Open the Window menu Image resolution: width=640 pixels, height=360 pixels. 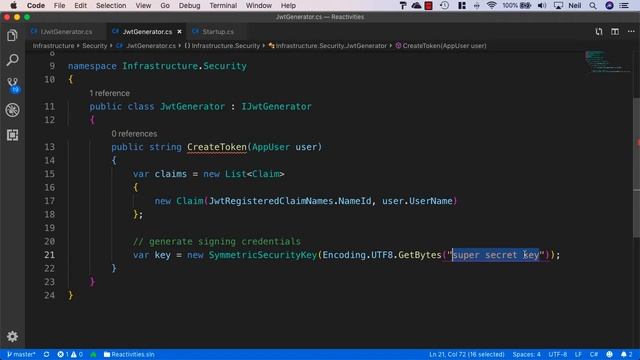(x=259, y=5)
